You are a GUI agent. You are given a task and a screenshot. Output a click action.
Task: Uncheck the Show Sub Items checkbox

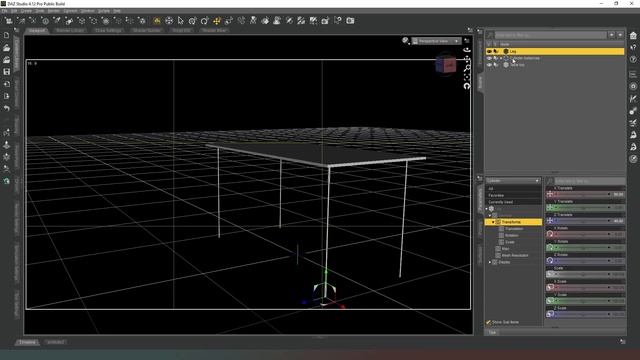tap(488, 322)
